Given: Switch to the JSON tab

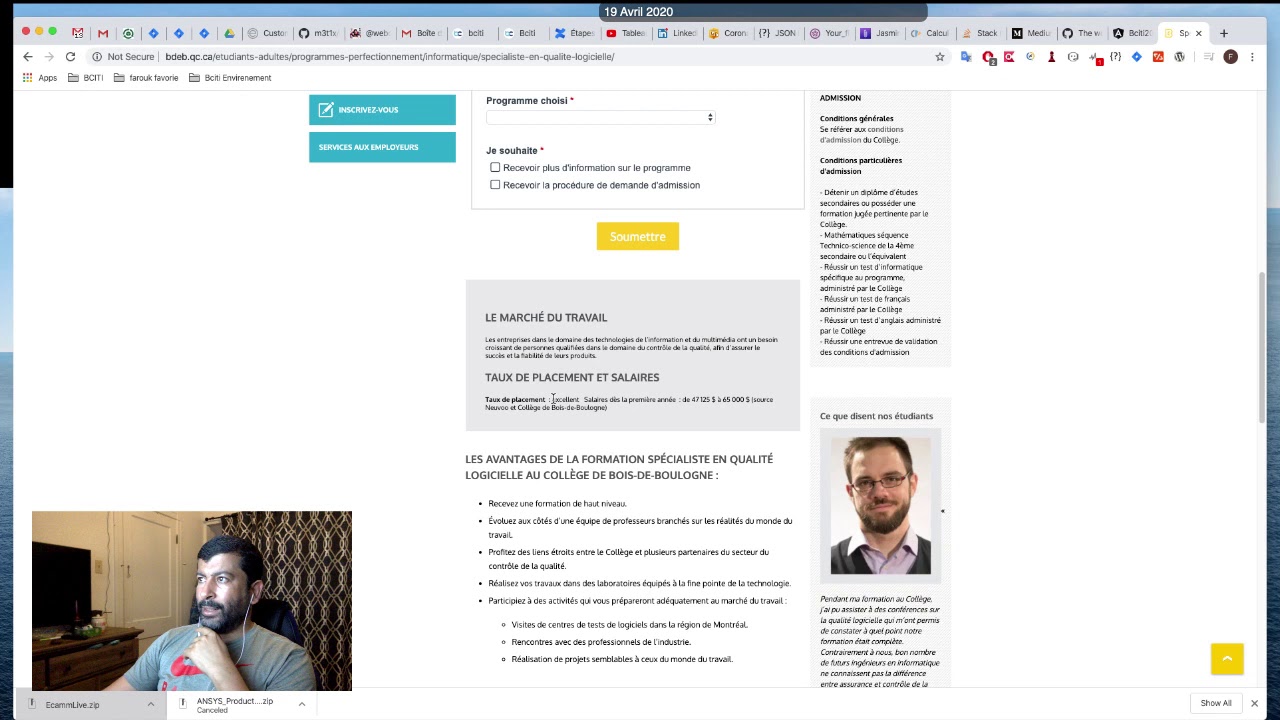Looking at the screenshot, I should (778, 33).
